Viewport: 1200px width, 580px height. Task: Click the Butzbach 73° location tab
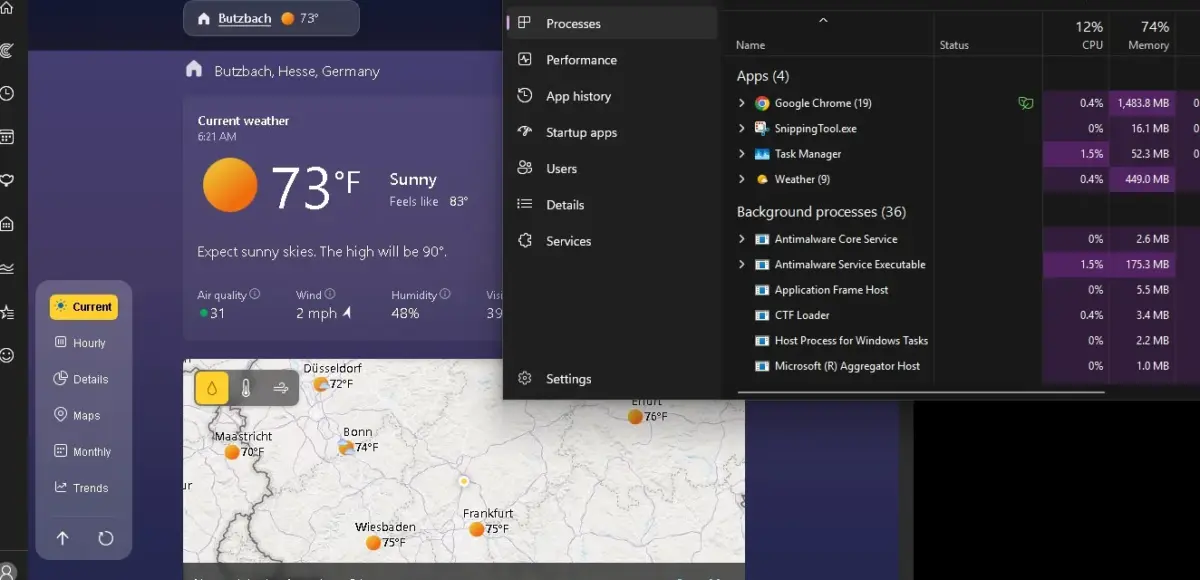271,18
